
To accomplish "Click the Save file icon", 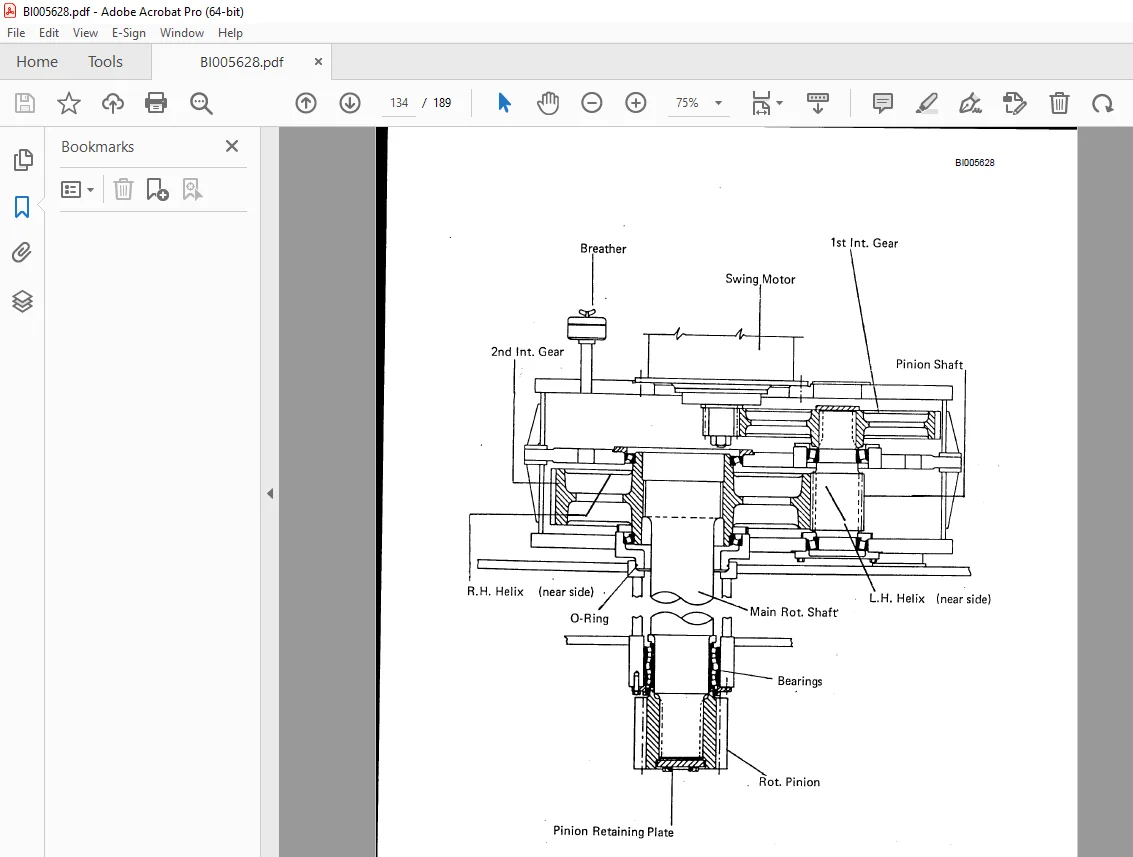I will click(x=25, y=103).
